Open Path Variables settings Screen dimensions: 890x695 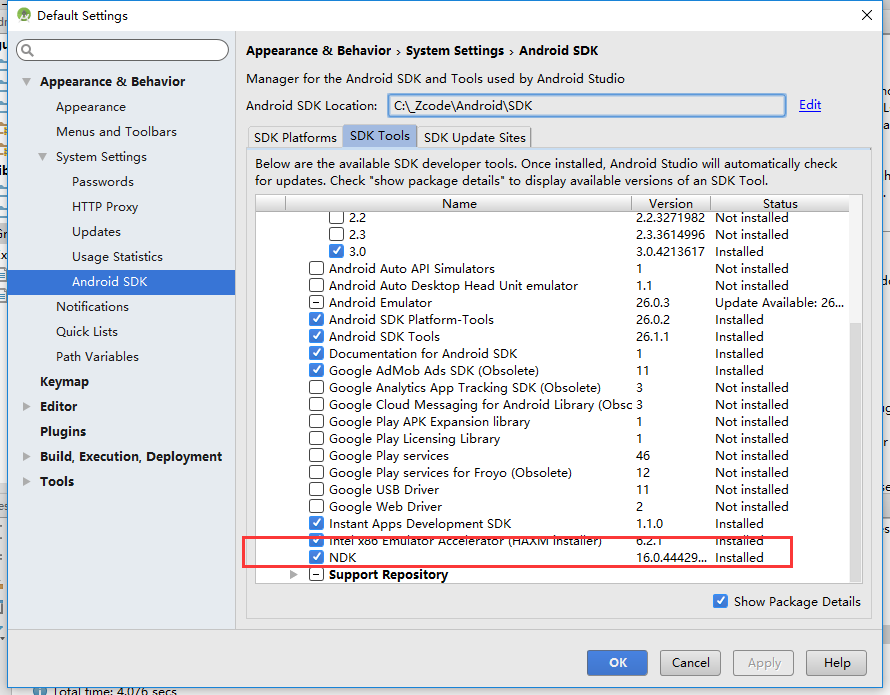(98, 357)
